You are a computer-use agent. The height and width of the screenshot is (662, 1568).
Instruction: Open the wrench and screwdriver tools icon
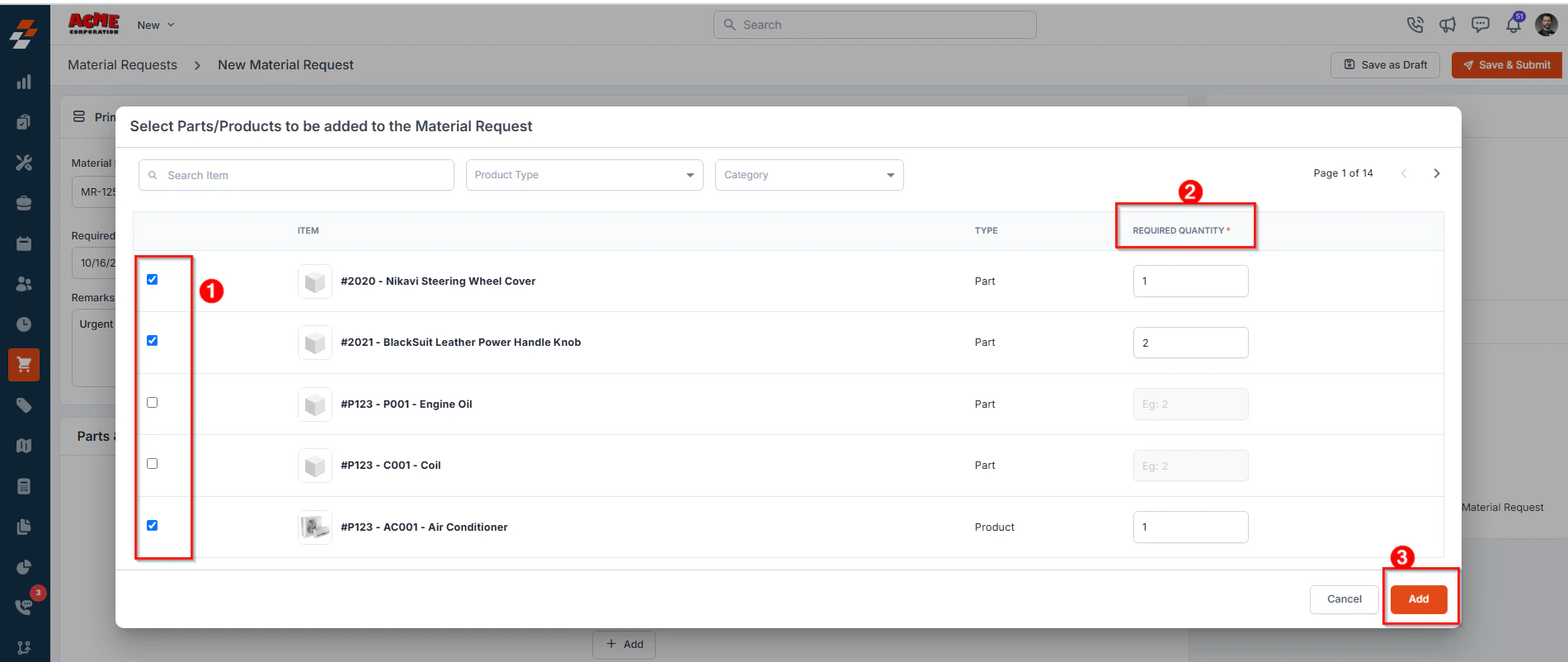pyautogui.click(x=24, y=163)
